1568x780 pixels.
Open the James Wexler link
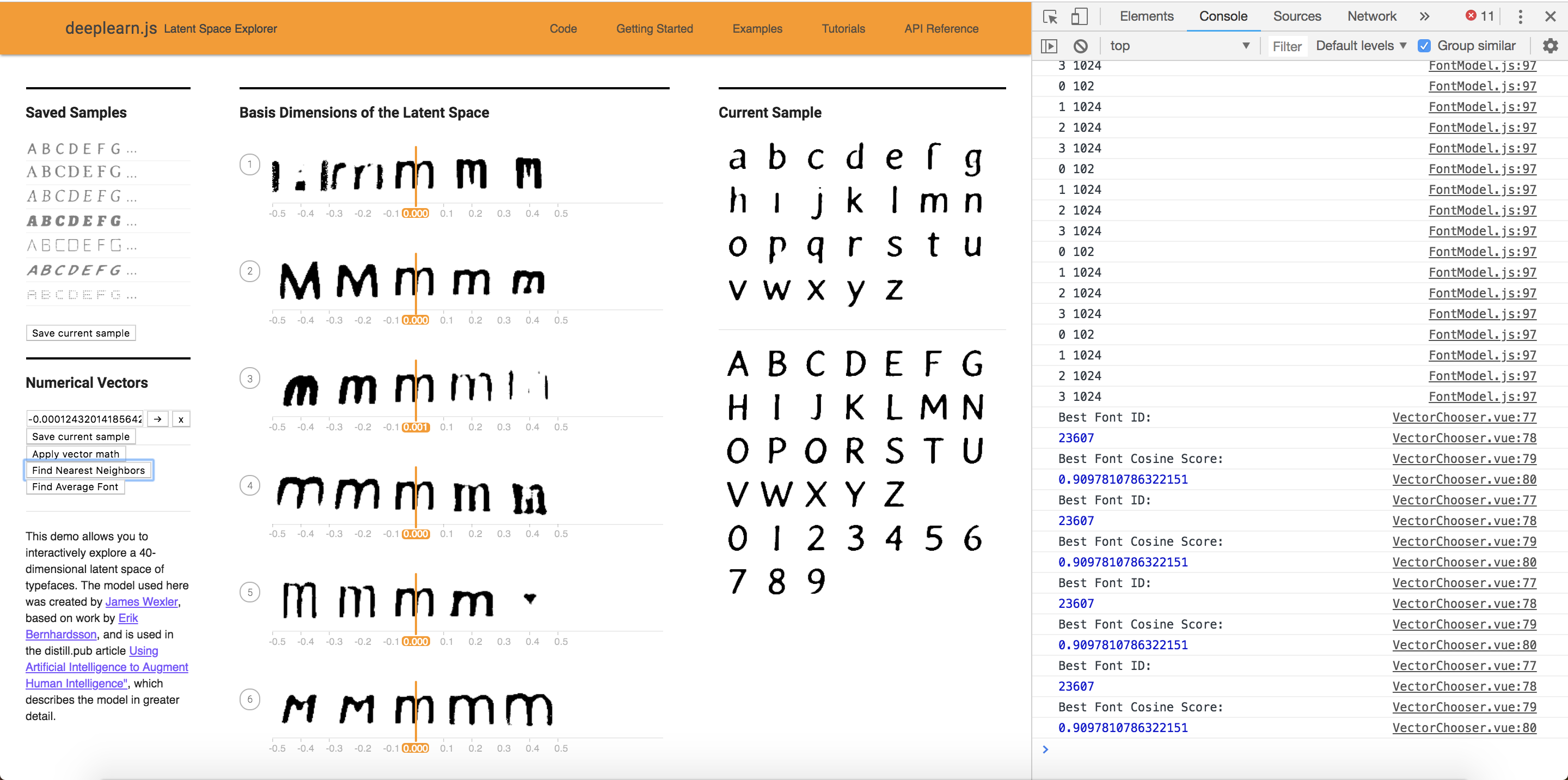(141, 601)
